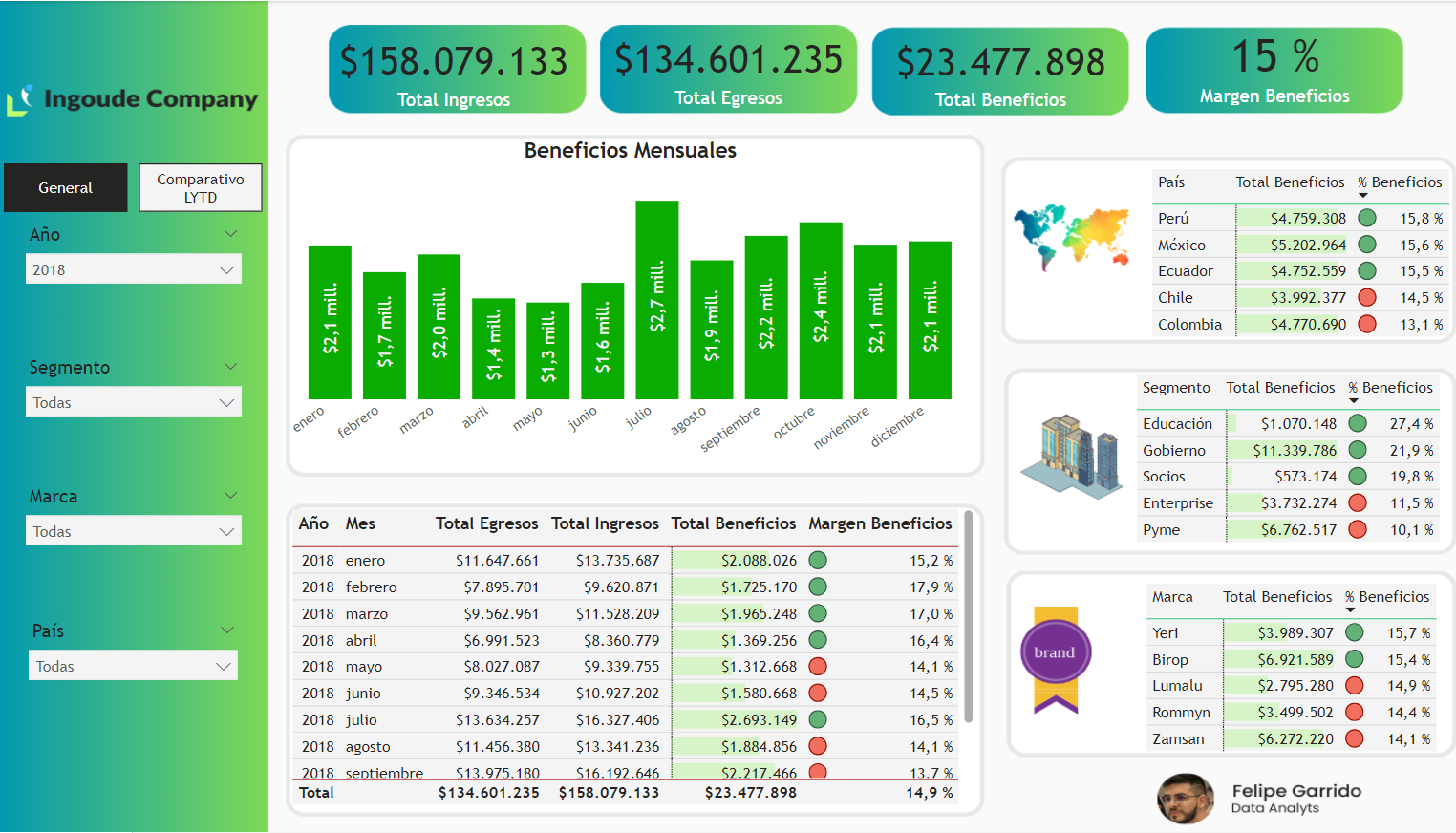Viewport: 1456px width, 833px height.
Task: Expand the País slicer dropdown box
Action: click(x=133, y=666)
